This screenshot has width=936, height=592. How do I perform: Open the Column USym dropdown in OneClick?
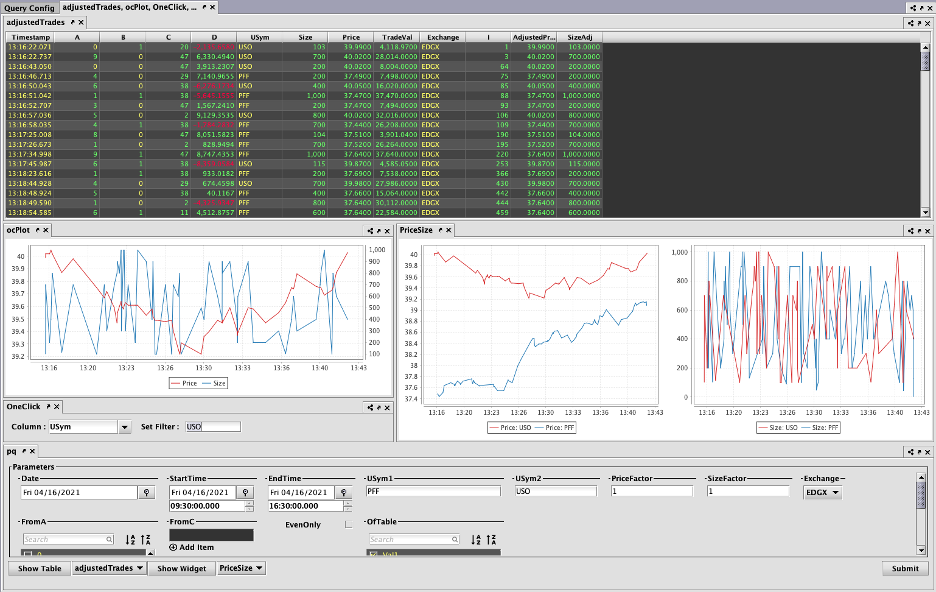coord(124,427)
